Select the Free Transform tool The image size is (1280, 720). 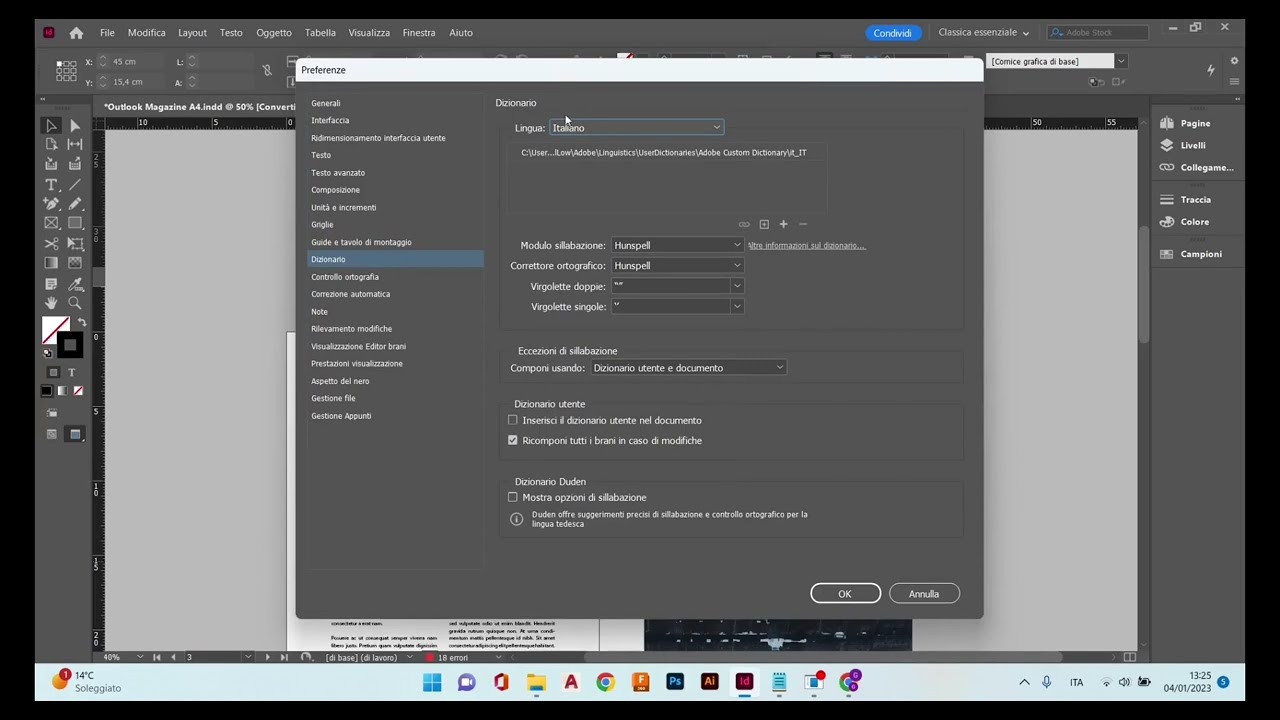[75, 244]
